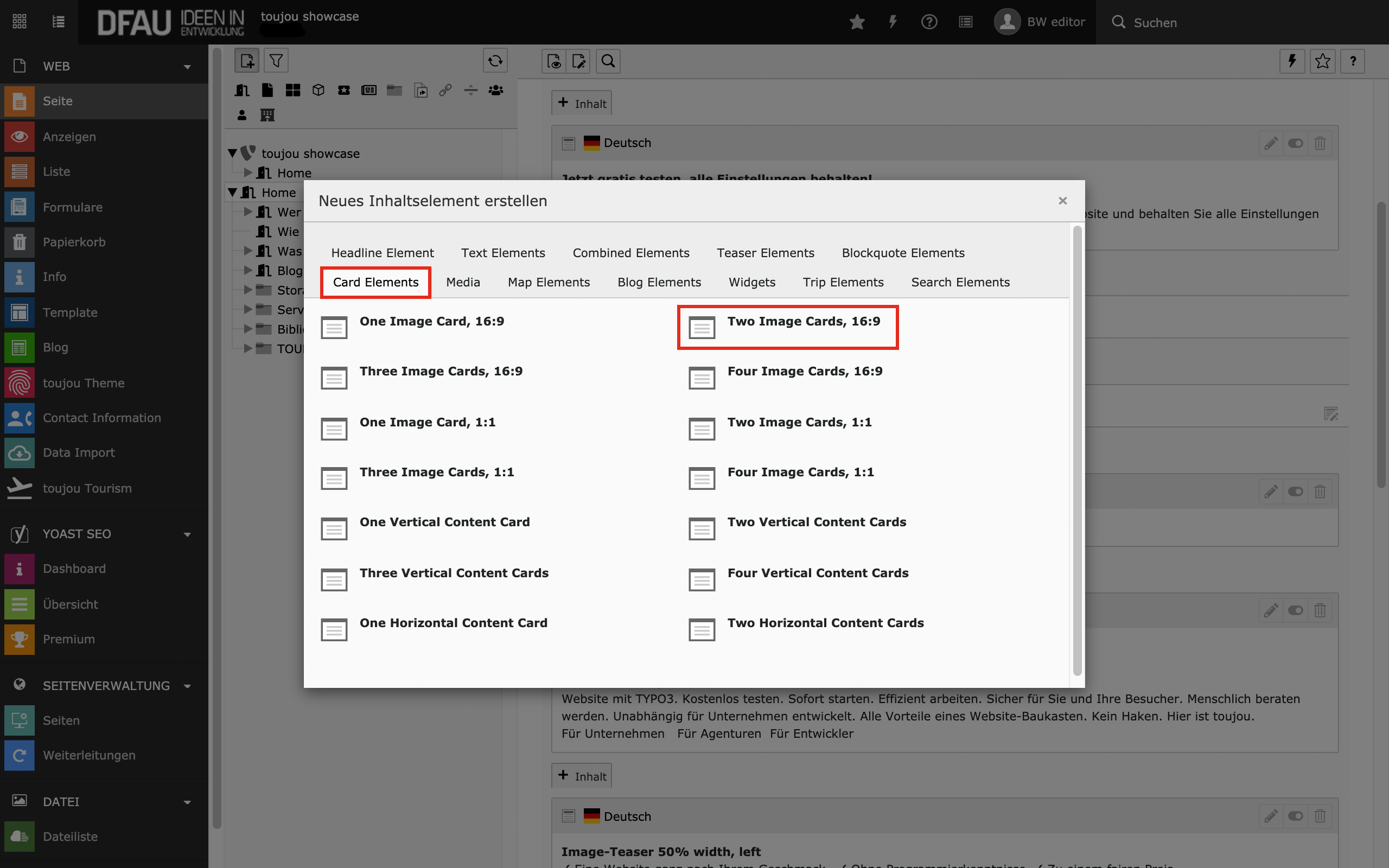Collapse the Home page in the tree
Screen dimensions: 1389x868
click(x=232, y=192)
